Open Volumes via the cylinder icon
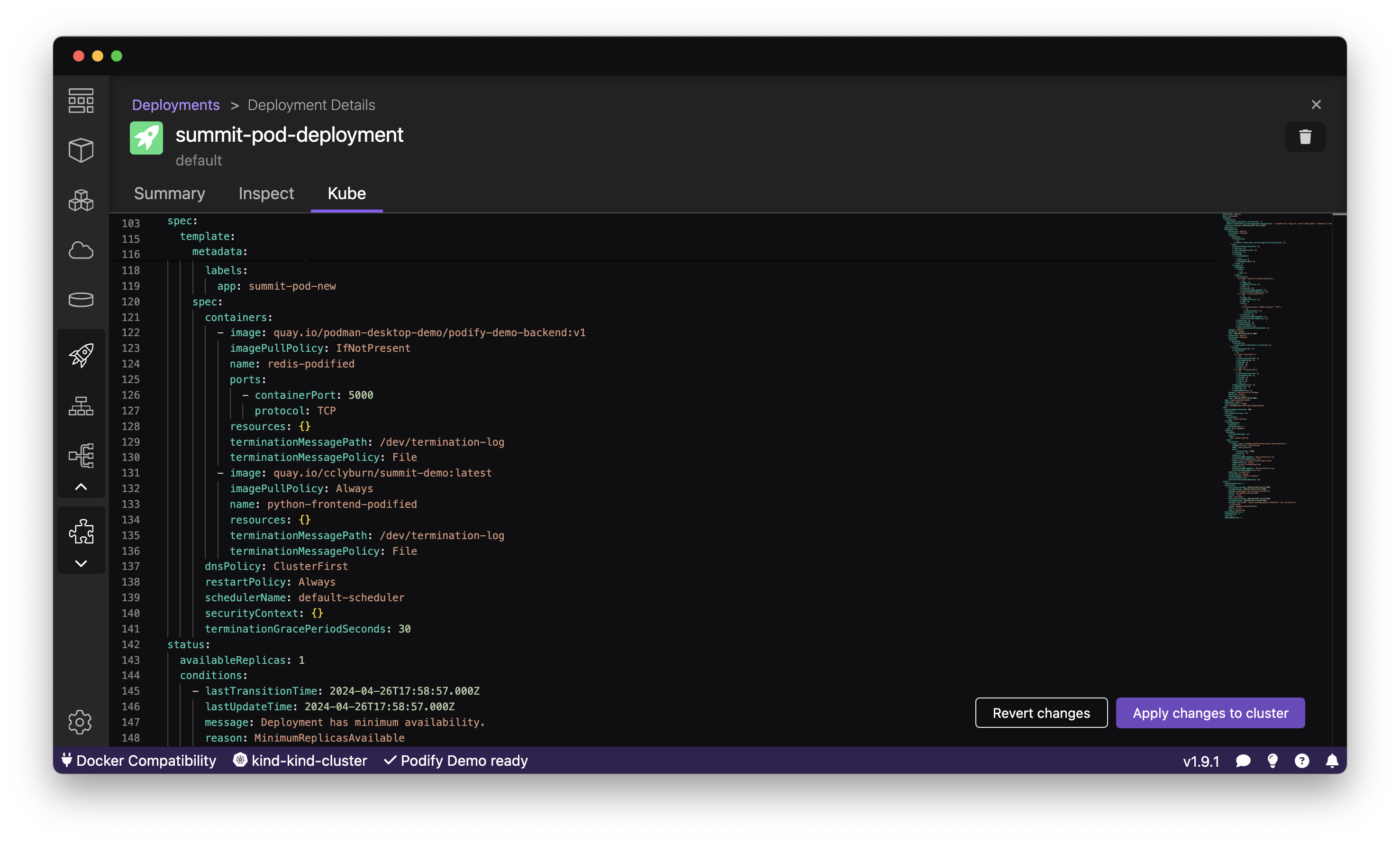 [x=81, y=300]
